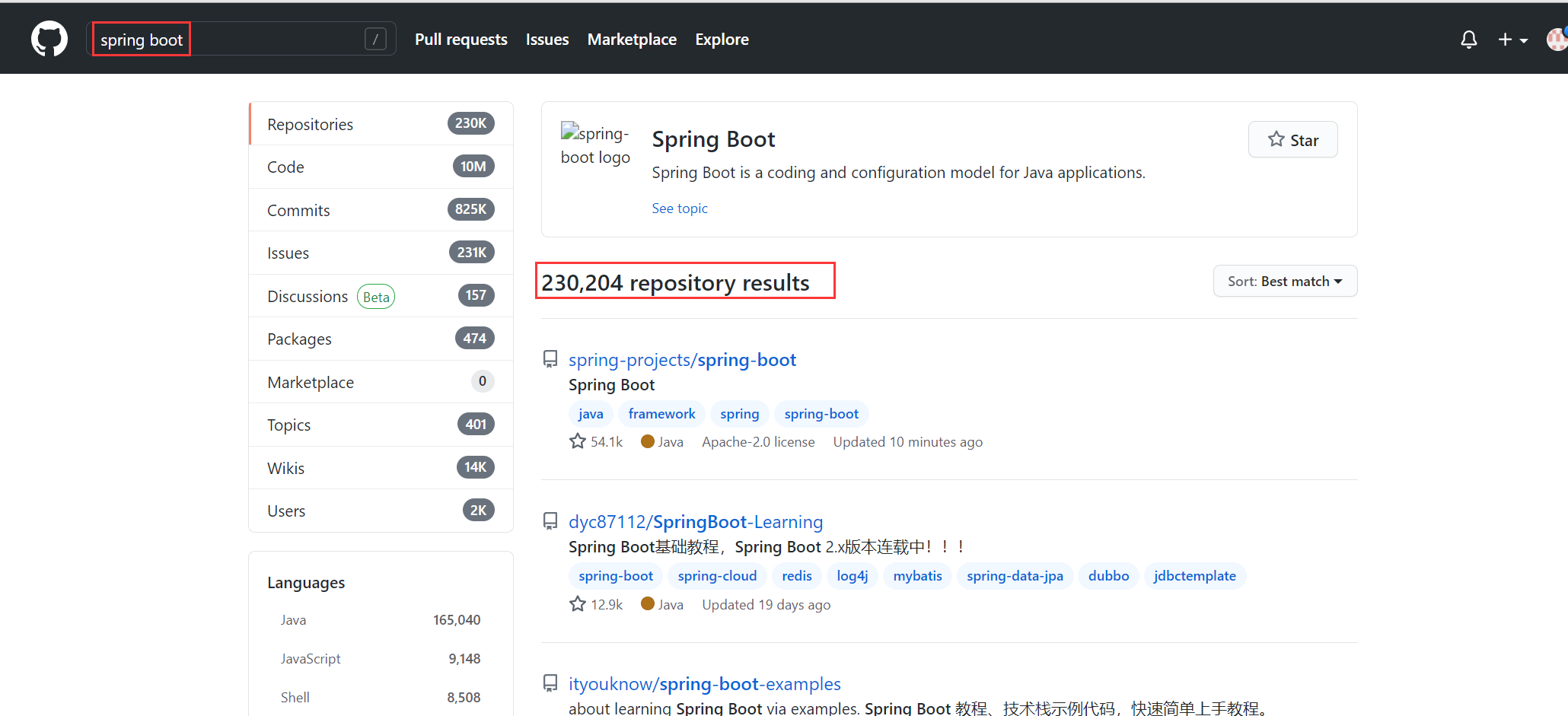
Task: Select the Commits filter
Action: pos(381,210)
